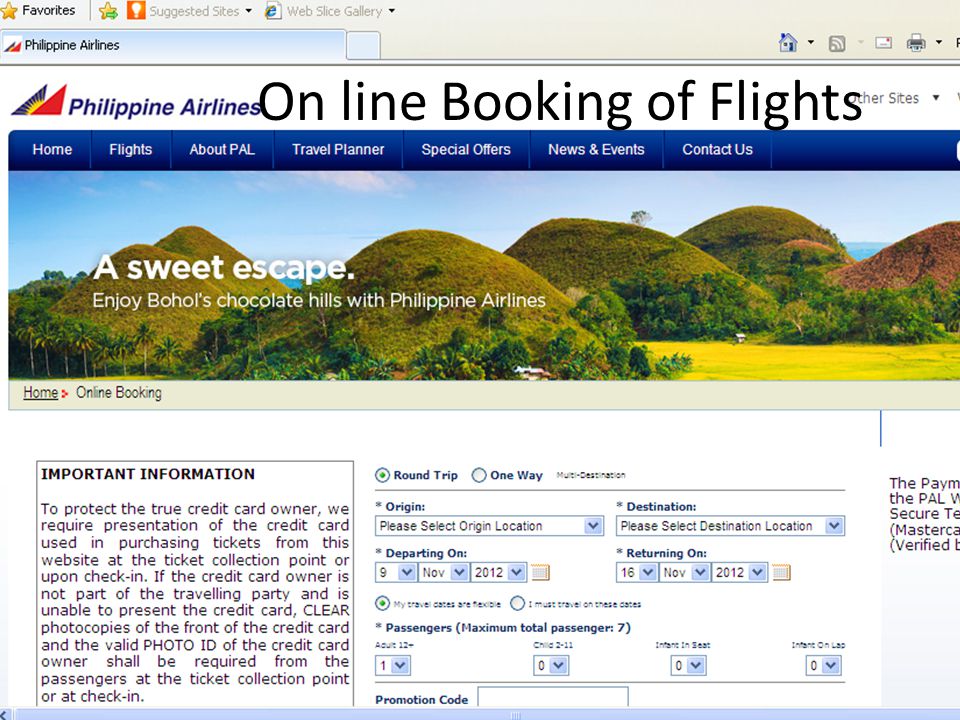
Task: Open the About PAL menu item
Action: point(222,149)
